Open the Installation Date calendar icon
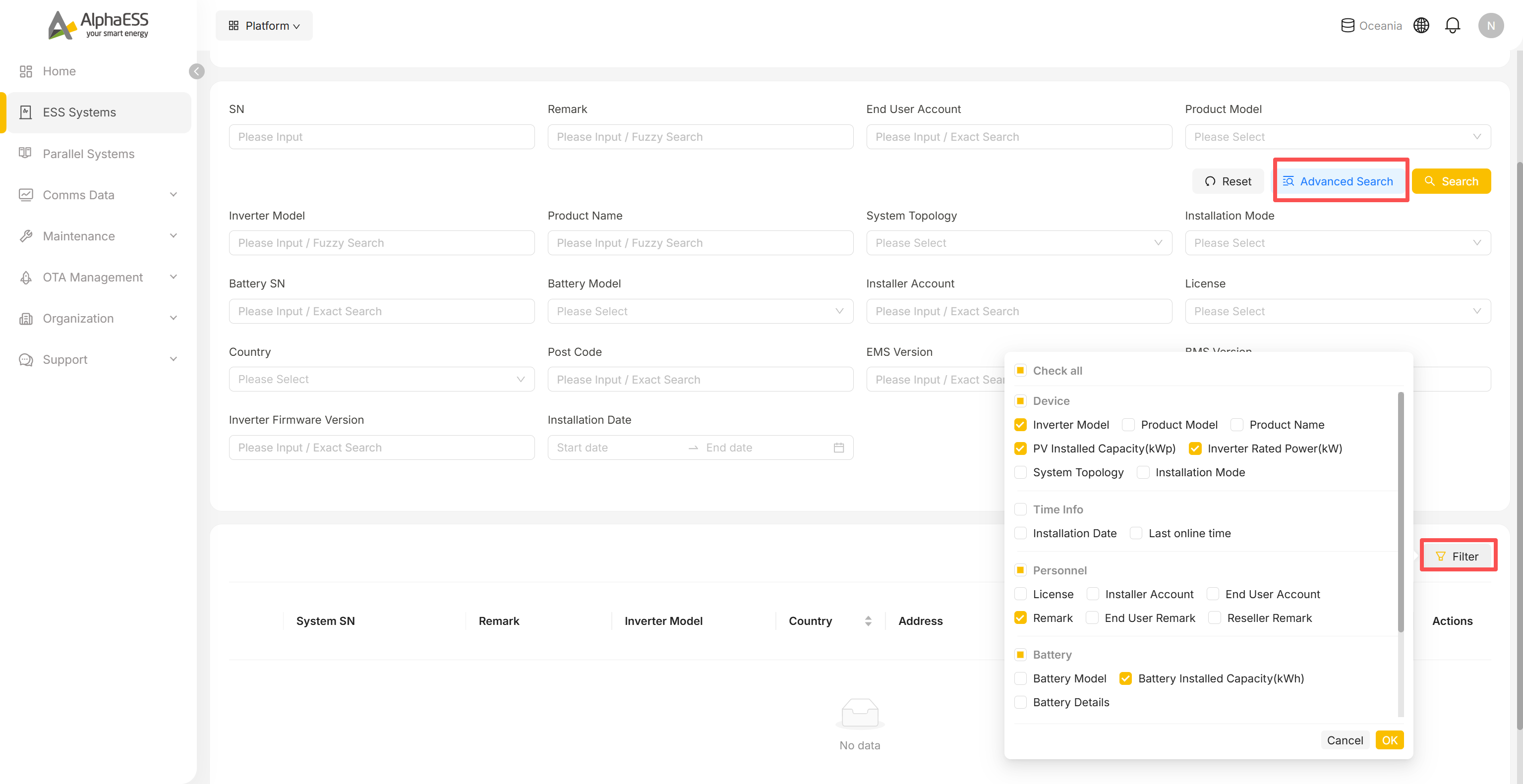This screenshot has width=1523, height=784. [x=838, y=448]
